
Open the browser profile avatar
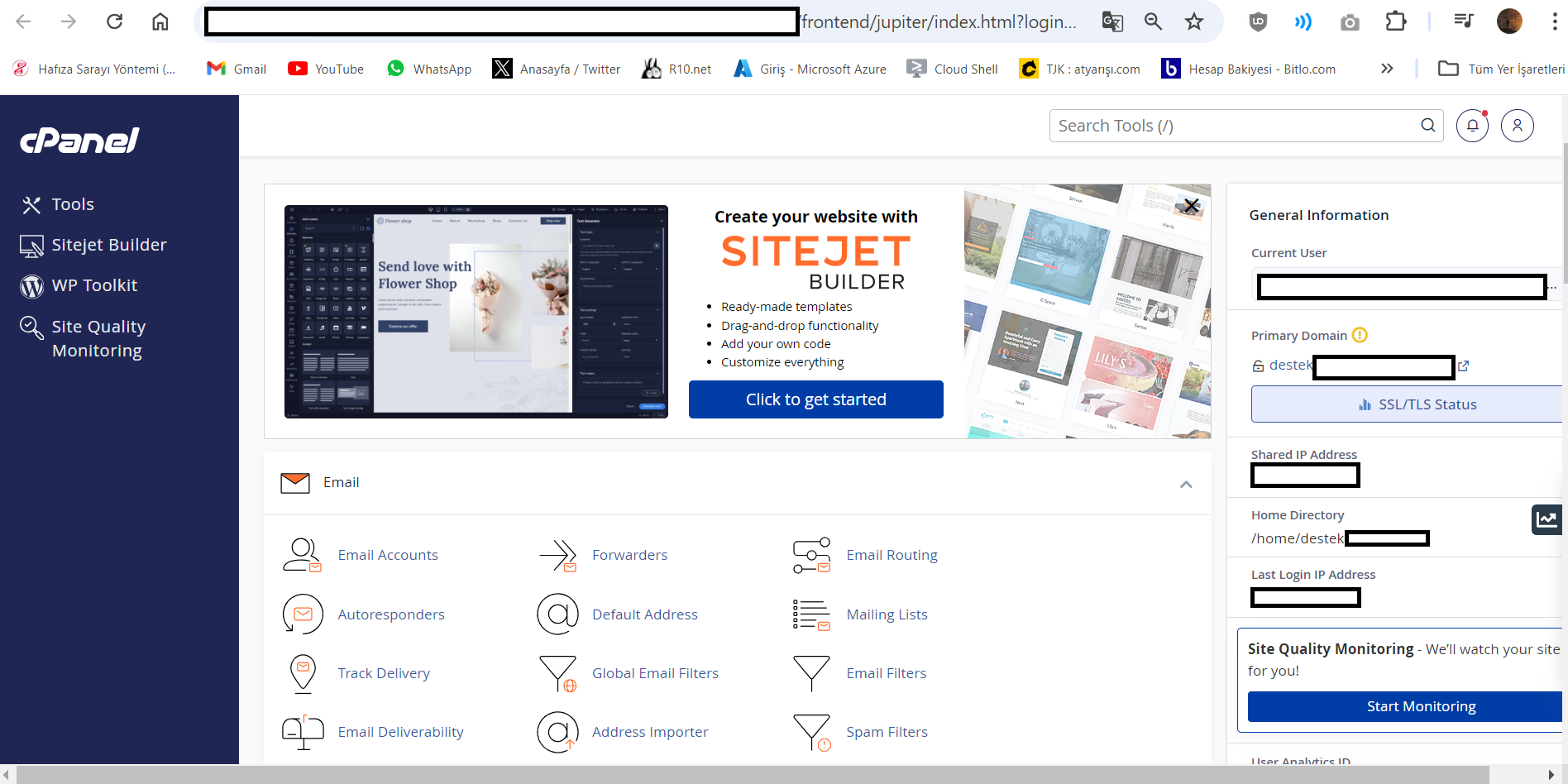click(1510, 22)
